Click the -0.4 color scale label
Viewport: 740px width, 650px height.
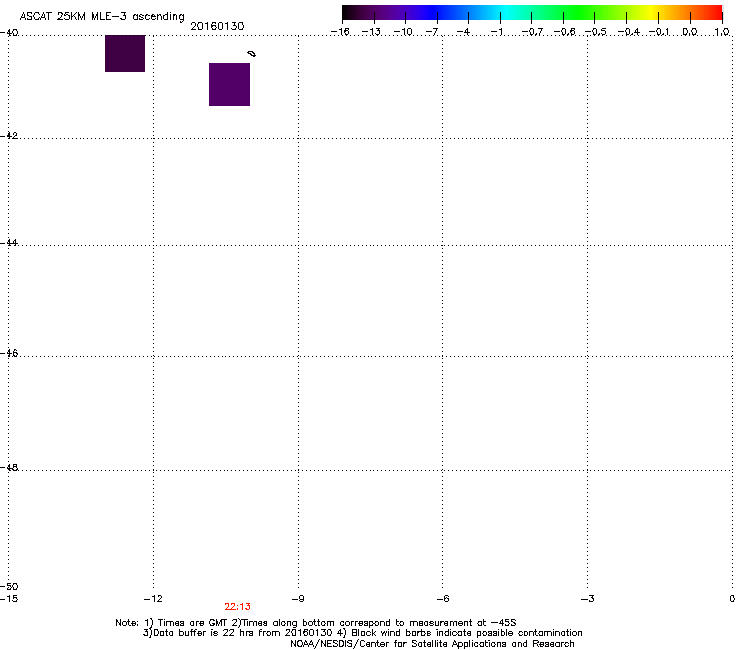pos(629,32)
